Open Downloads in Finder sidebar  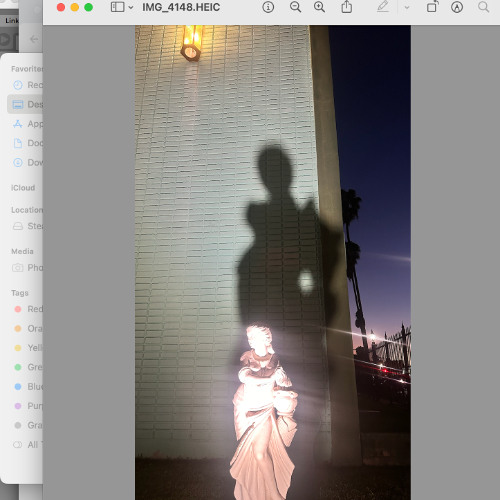tap(27, 163)
